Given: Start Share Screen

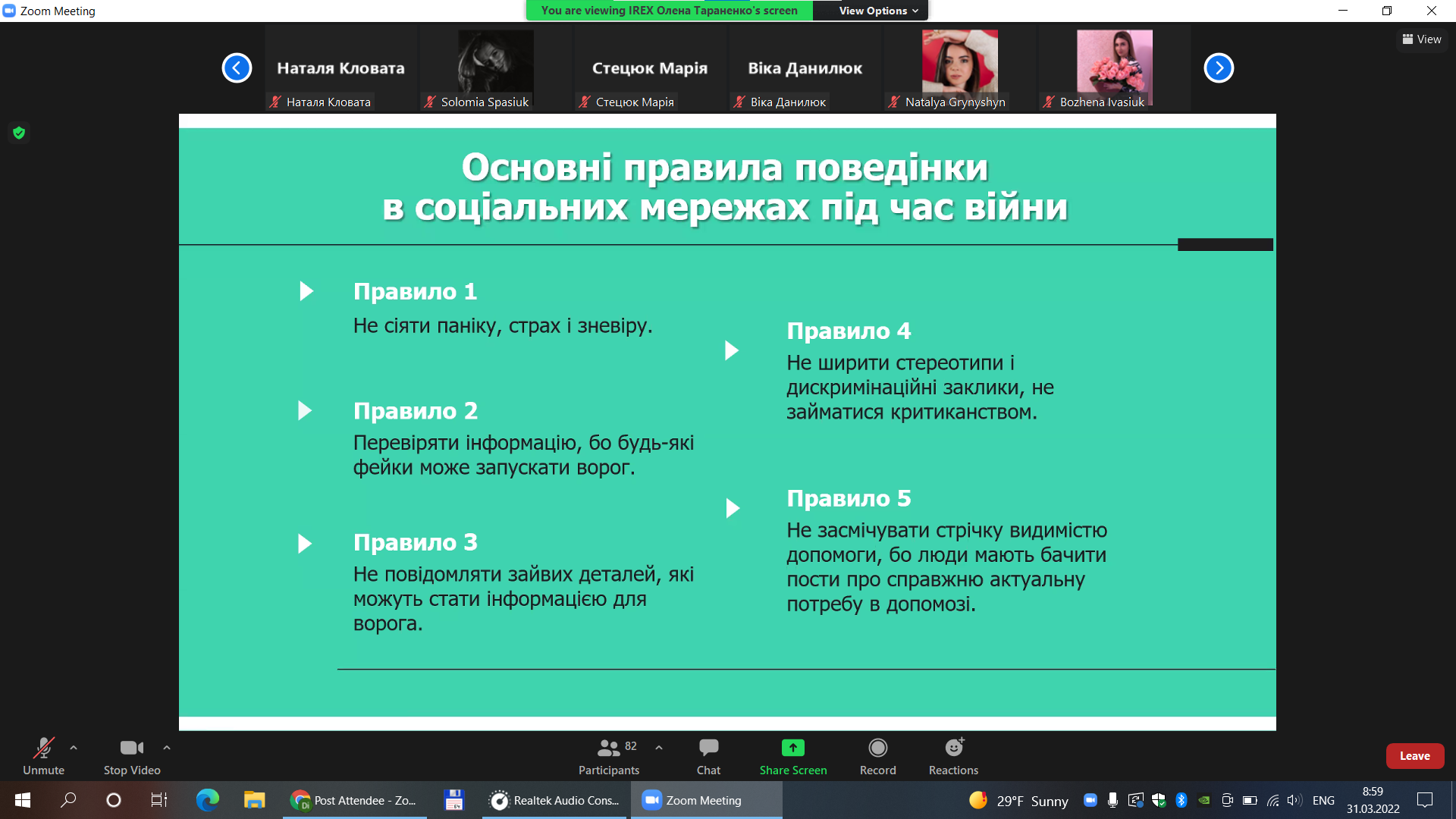Looking at the screenshot, I should click(793, 757).
